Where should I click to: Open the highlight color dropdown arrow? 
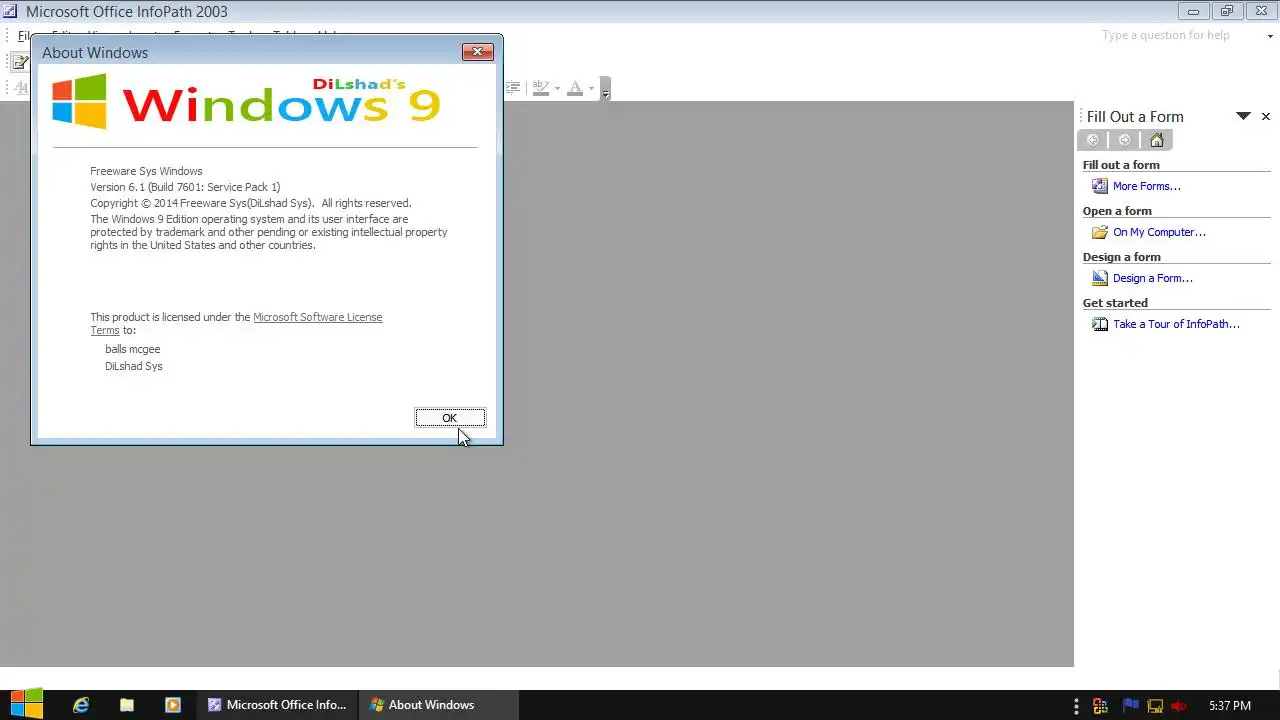(557, 88)
